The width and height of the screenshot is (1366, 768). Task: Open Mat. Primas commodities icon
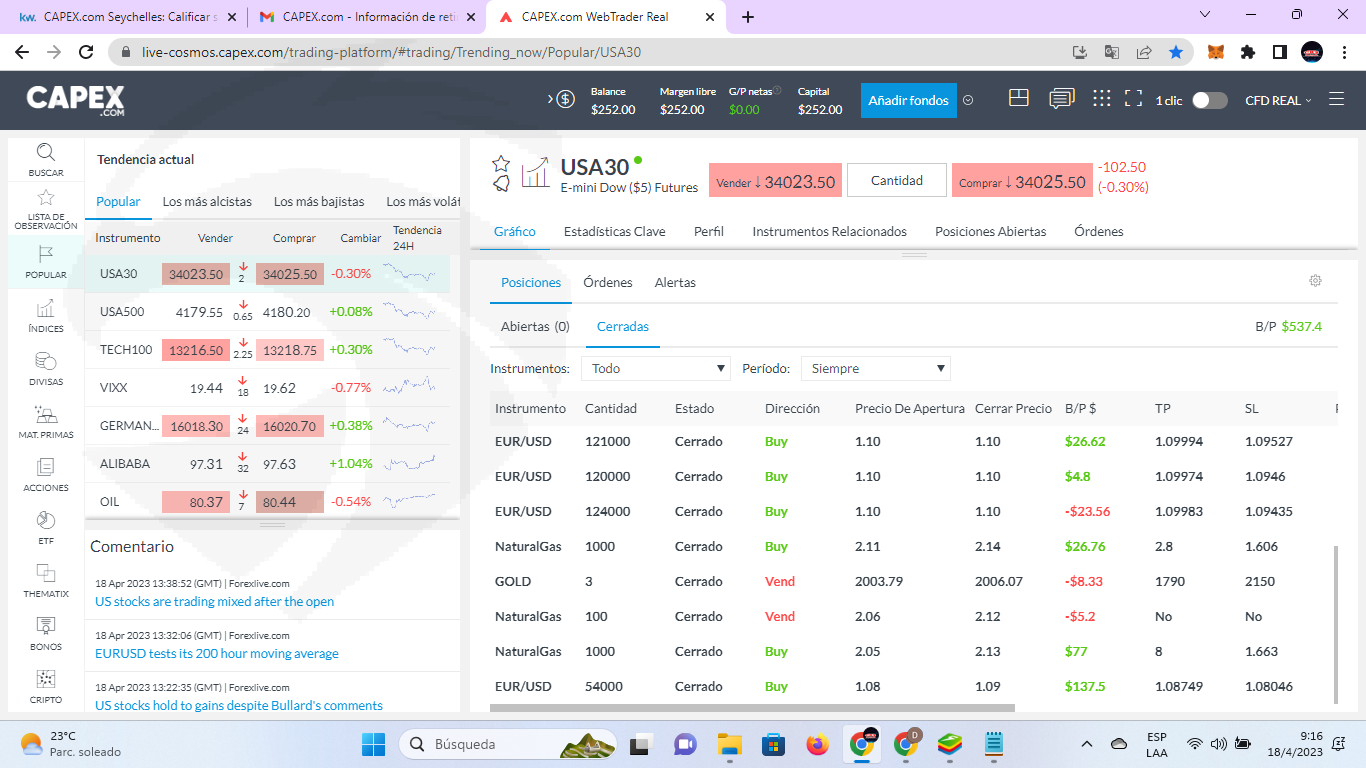point(46,415)
